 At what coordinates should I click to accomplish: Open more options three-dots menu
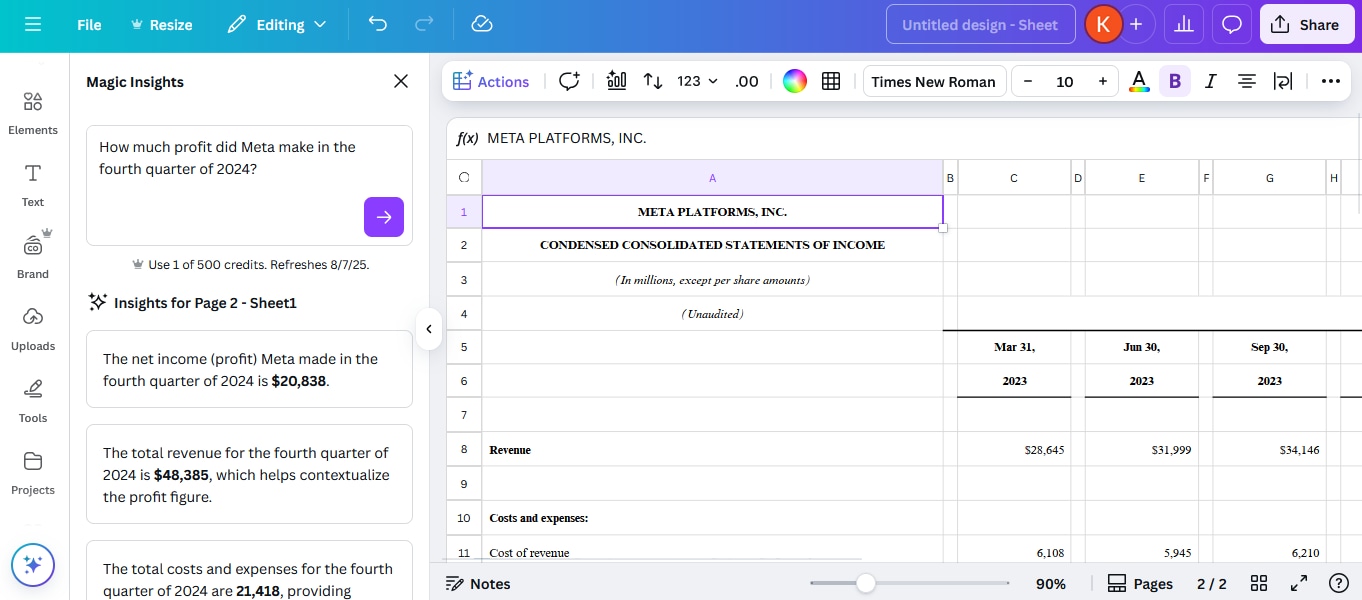[1330, 82]
